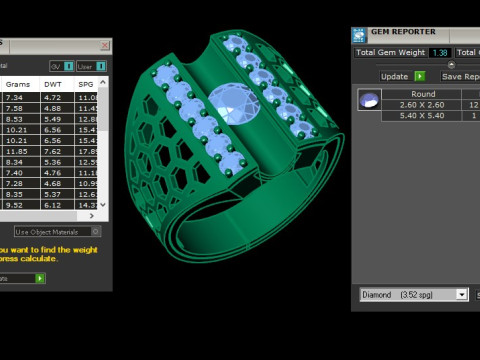Viewport: 480px width, 360px height.
Task: Click the Gem Reporter title bar text
Action: pos(403,32)
